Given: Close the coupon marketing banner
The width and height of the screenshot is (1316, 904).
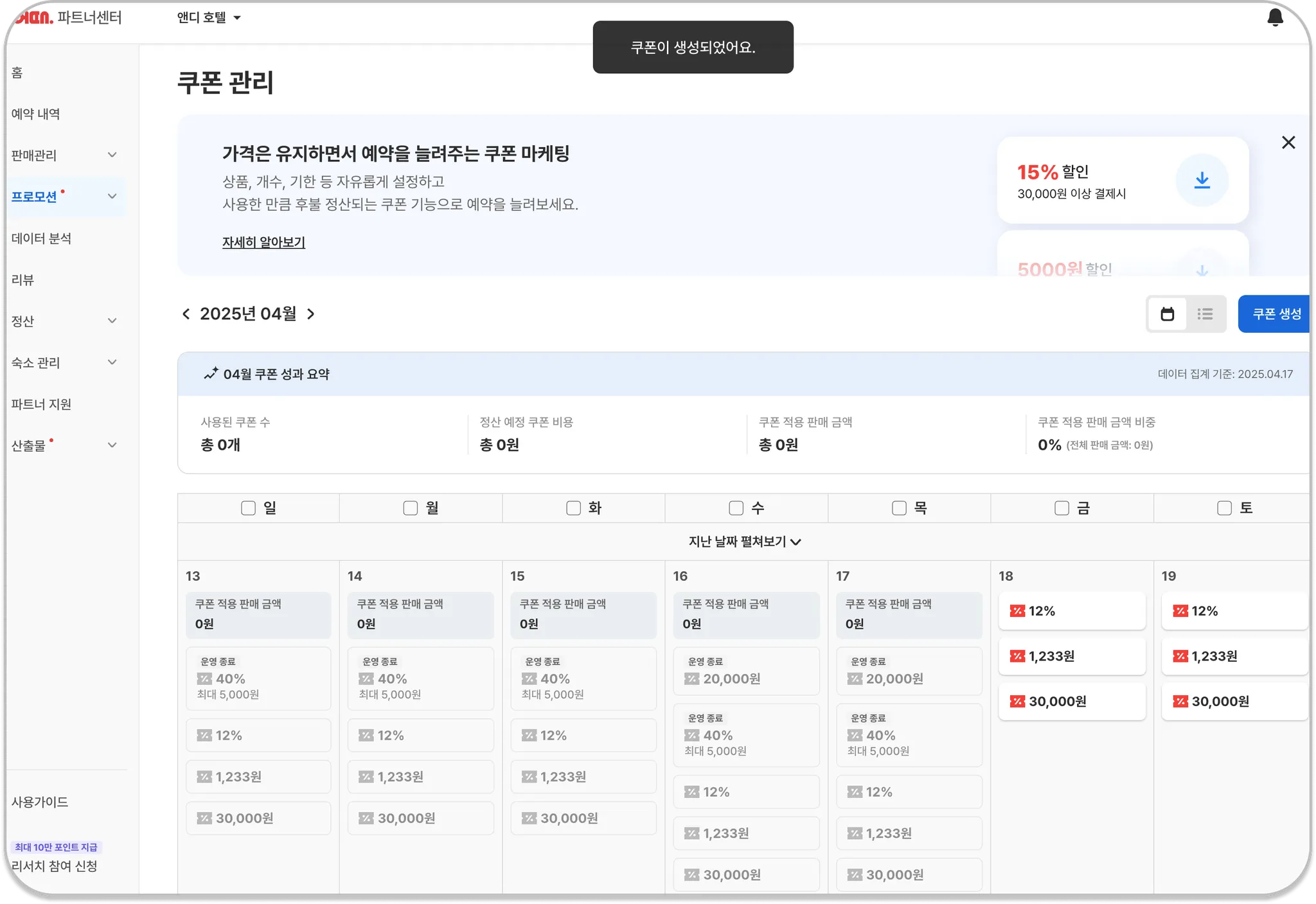Looking at the screenshot, I should [1288, 143].
